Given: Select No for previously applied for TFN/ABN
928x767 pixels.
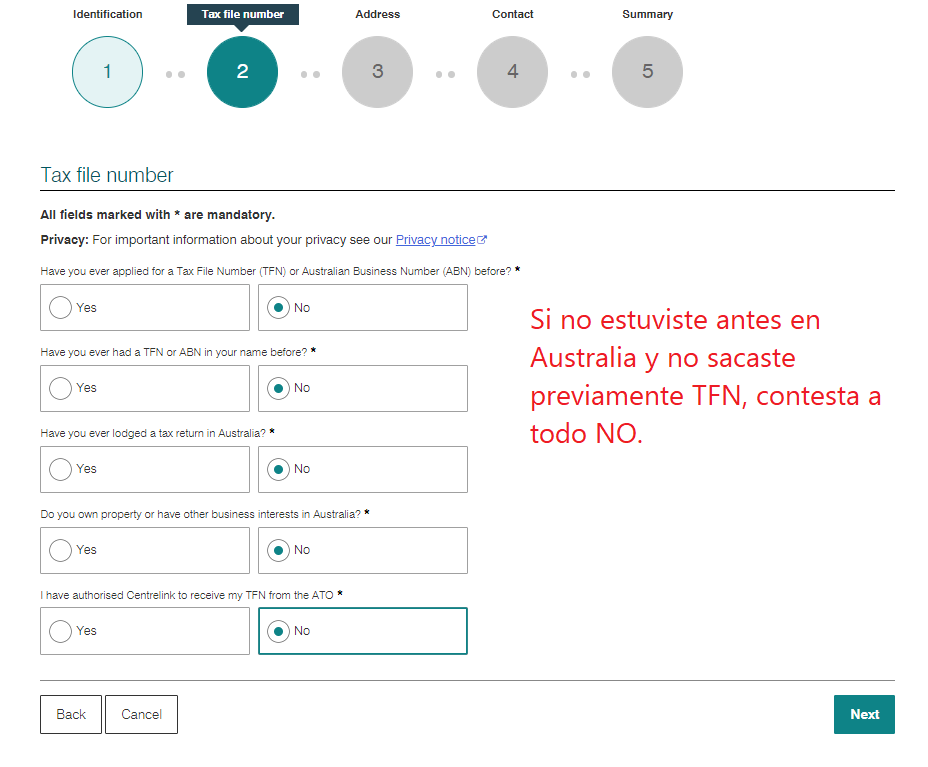Looking at the screenshot, I should point(278,307).
